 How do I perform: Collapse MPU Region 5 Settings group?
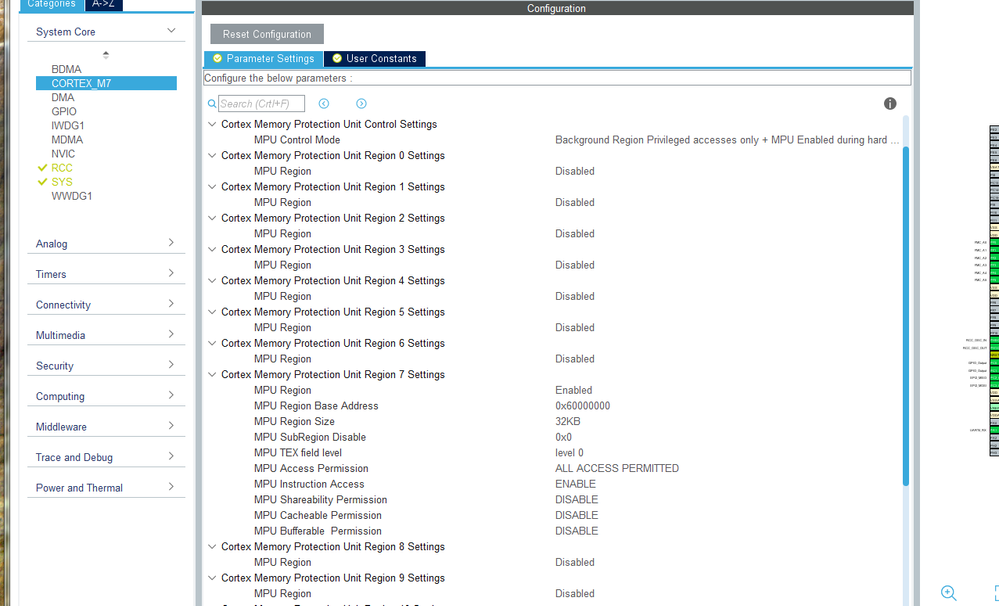(212, 312)
